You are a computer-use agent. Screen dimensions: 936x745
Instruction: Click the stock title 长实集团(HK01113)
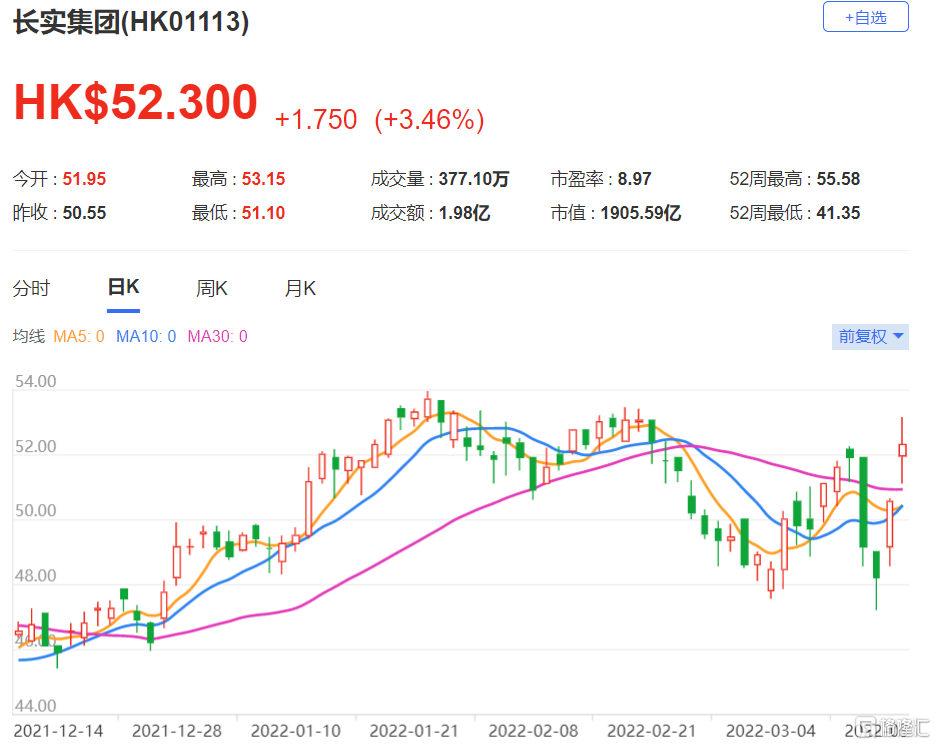point(131,23)
